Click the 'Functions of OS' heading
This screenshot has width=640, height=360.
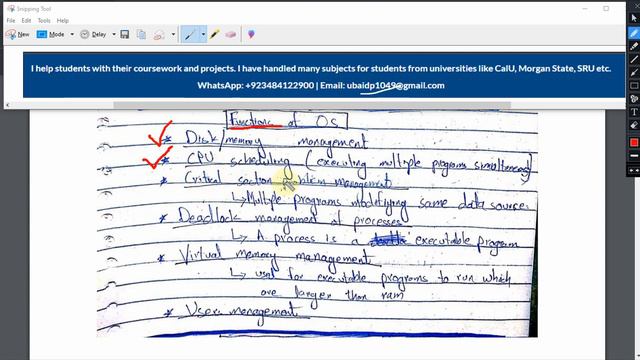(287, 121)
